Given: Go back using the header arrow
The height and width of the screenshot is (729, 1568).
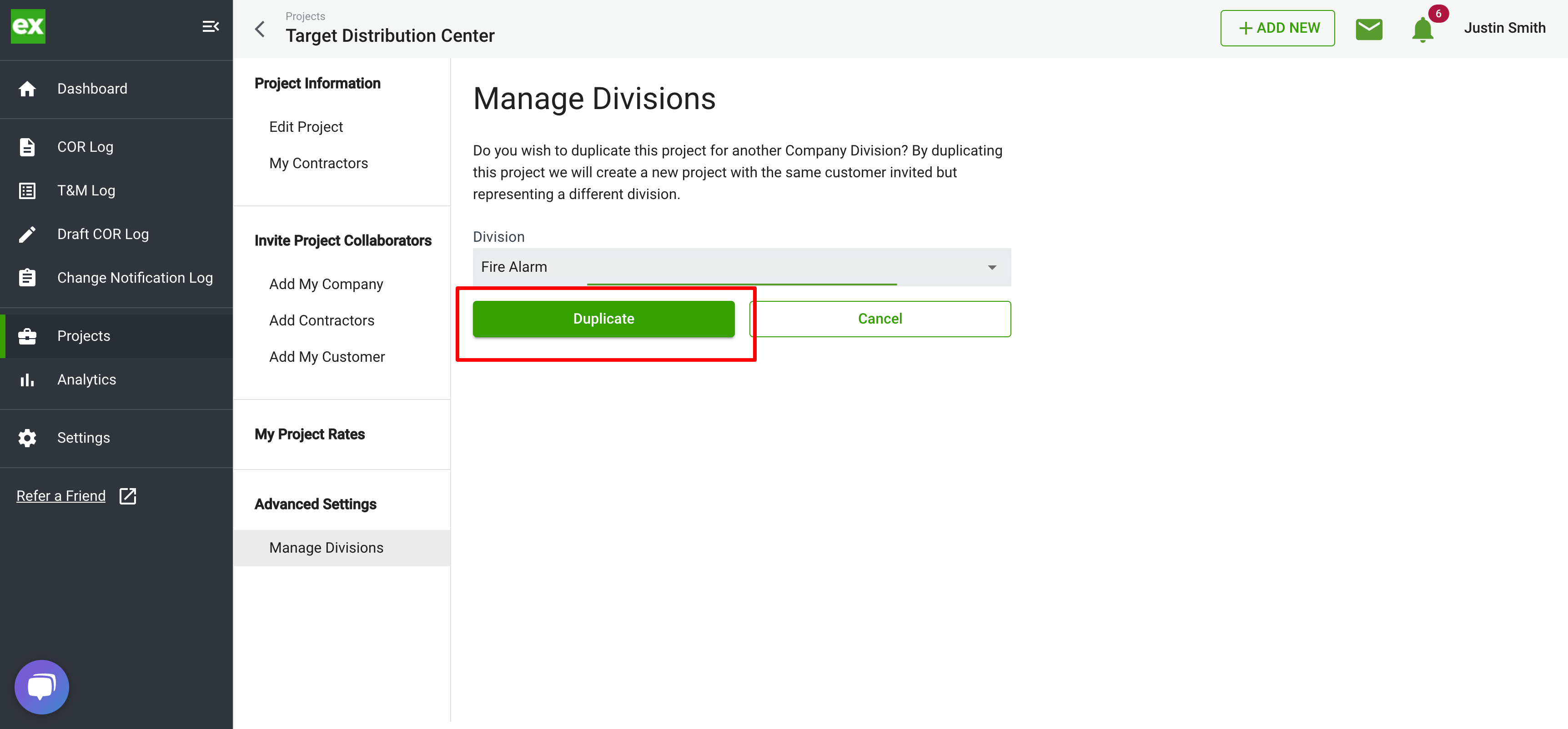Looking at the screenshot, I should coord(260,29).
